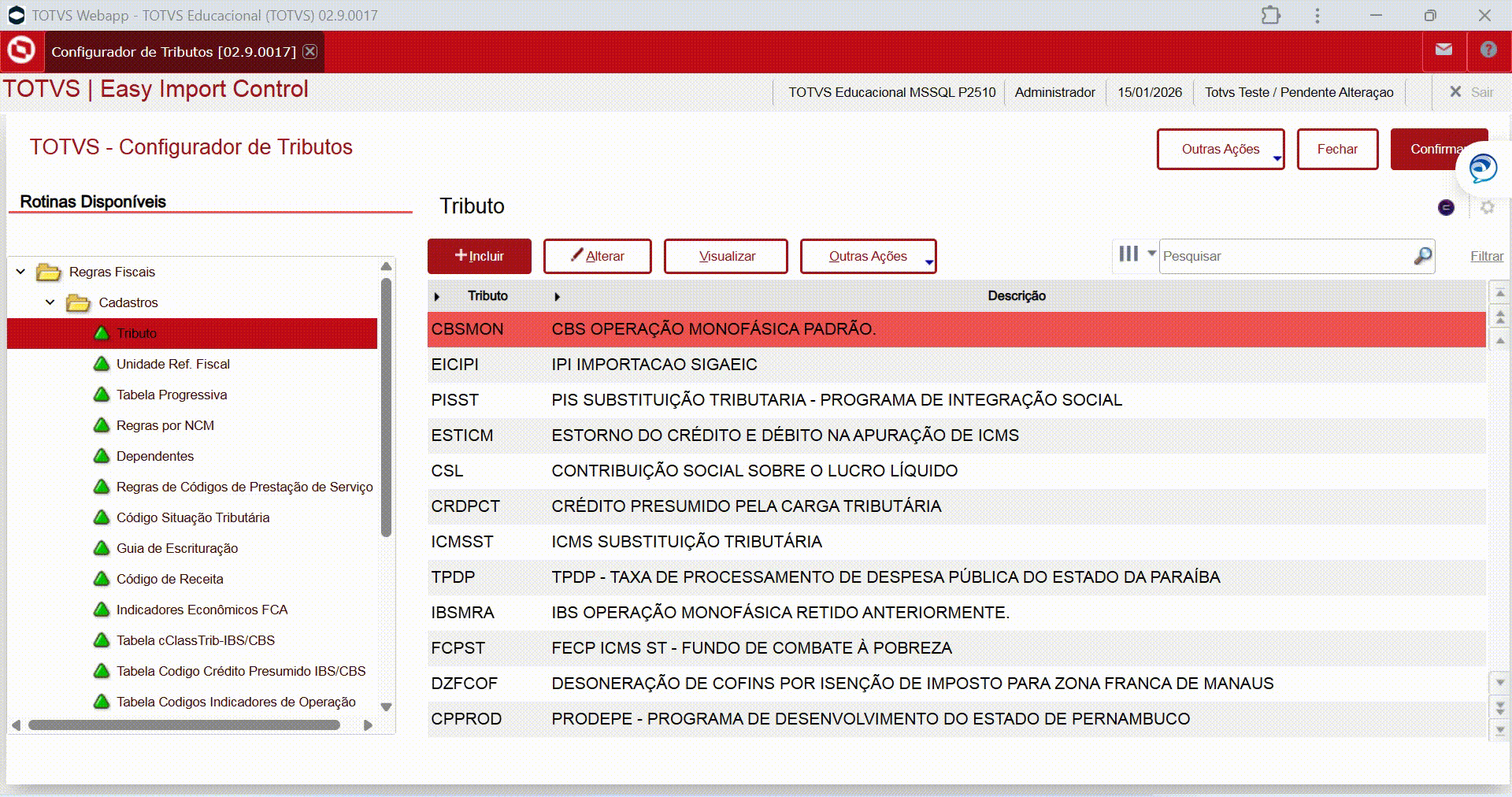This screenshot has width=1512, height=797.
Task: Jump to last record with the barred down arrow
Action: coord(1500,730)
